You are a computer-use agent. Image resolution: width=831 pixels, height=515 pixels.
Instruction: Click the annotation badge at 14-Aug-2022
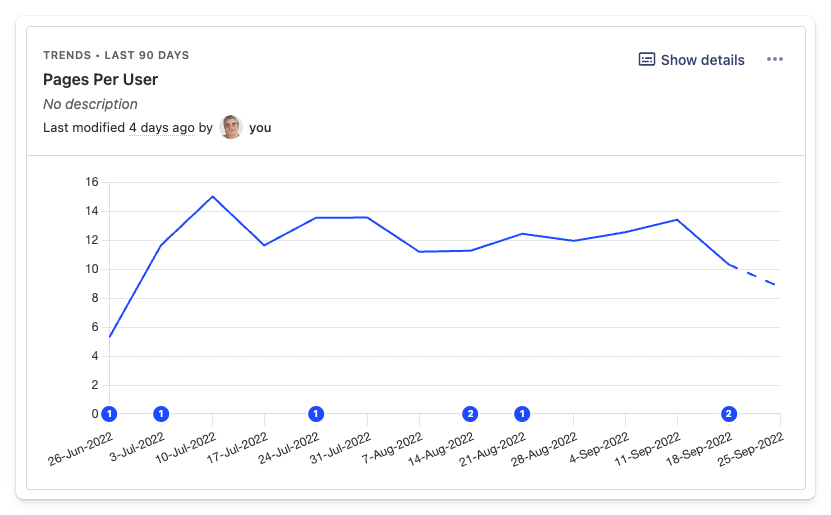[470, 413]
